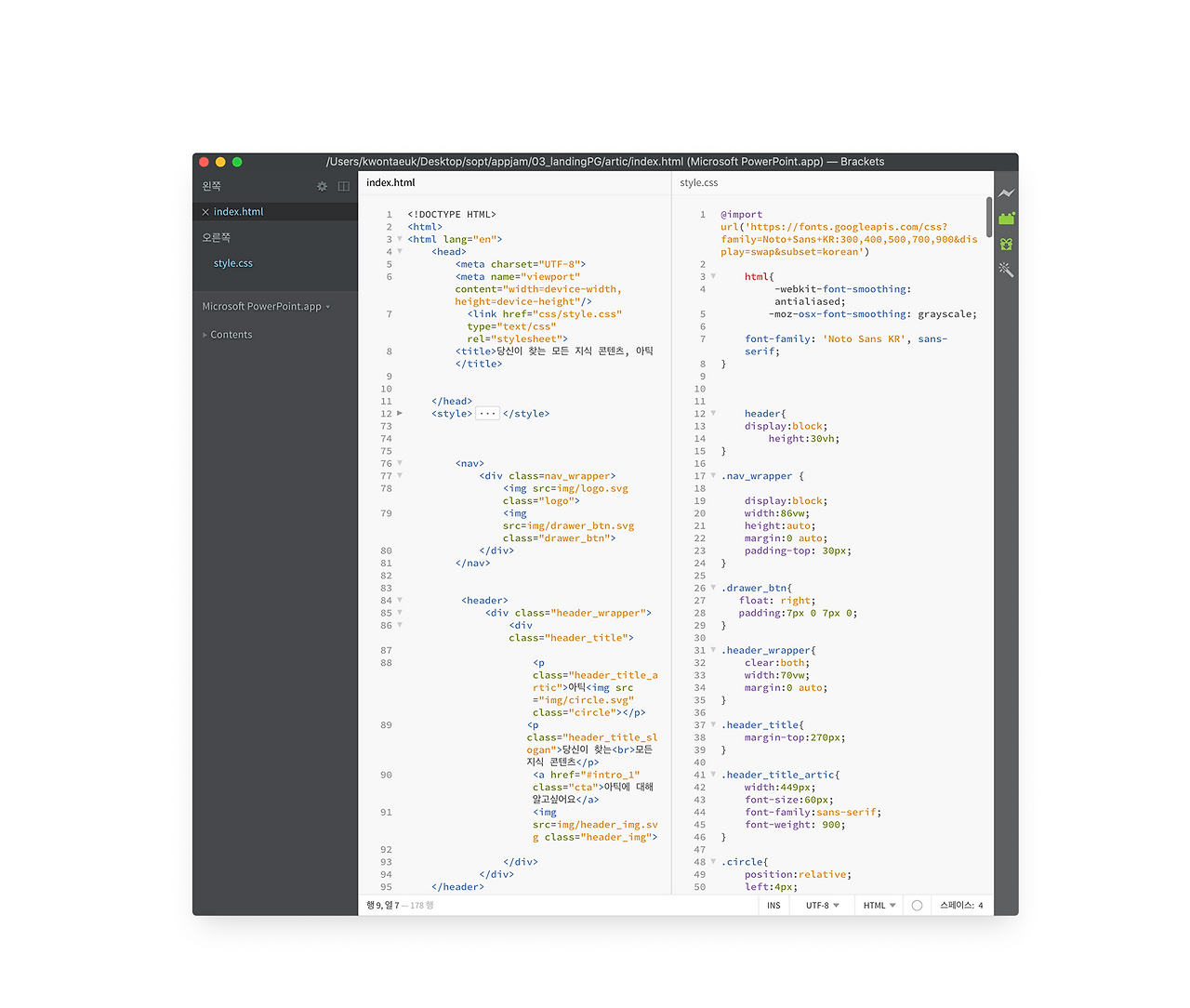Click the indentation size value 4
Viewport: 1190px width, 1008px height.
981,906
